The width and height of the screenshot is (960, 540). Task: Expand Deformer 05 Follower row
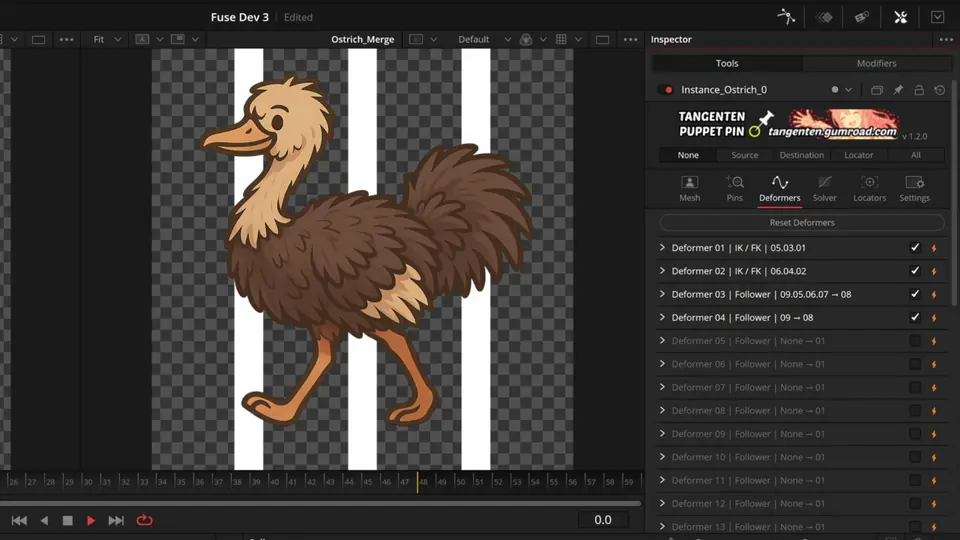[x=662, y=340]
